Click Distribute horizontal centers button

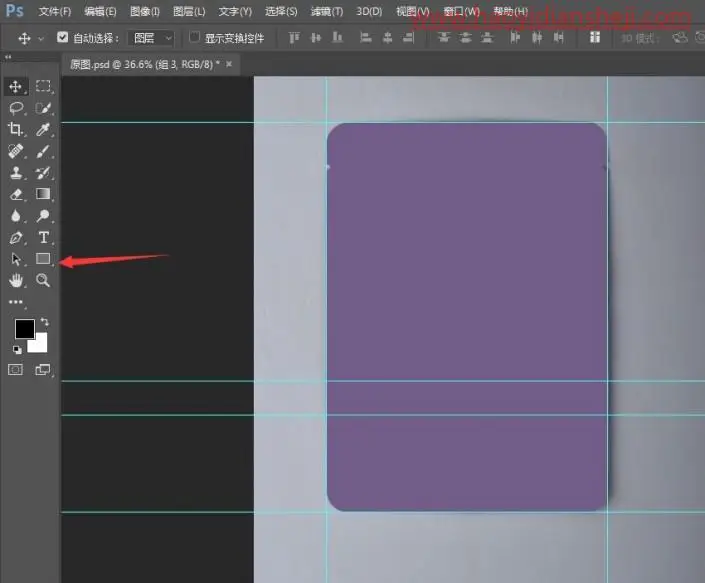[x=537, y=38]
